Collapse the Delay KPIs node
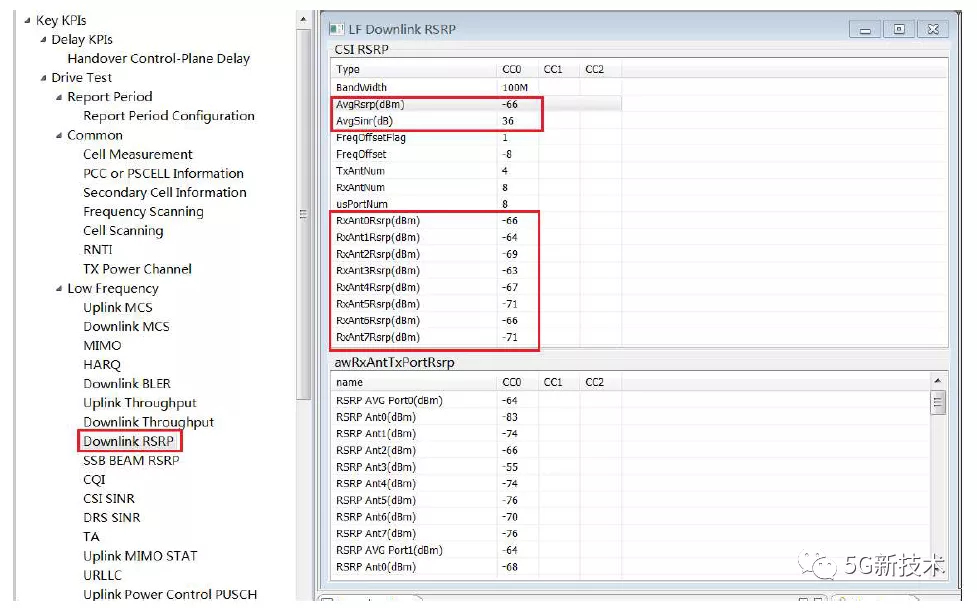The image size is (977, 608). 43,40
